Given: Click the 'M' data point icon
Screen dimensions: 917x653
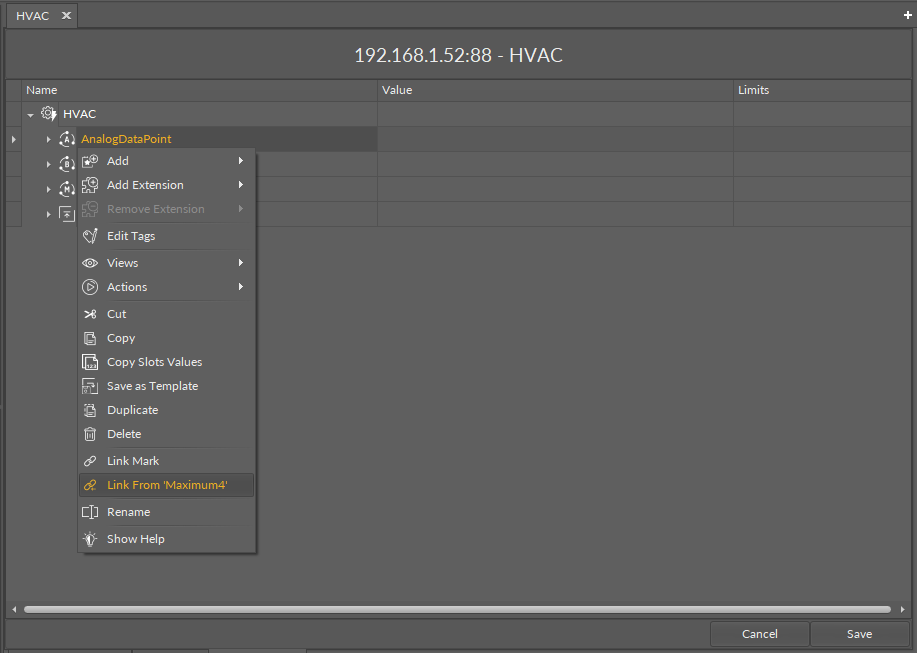Looking at the screenshot, I should (x=67, y=189).
